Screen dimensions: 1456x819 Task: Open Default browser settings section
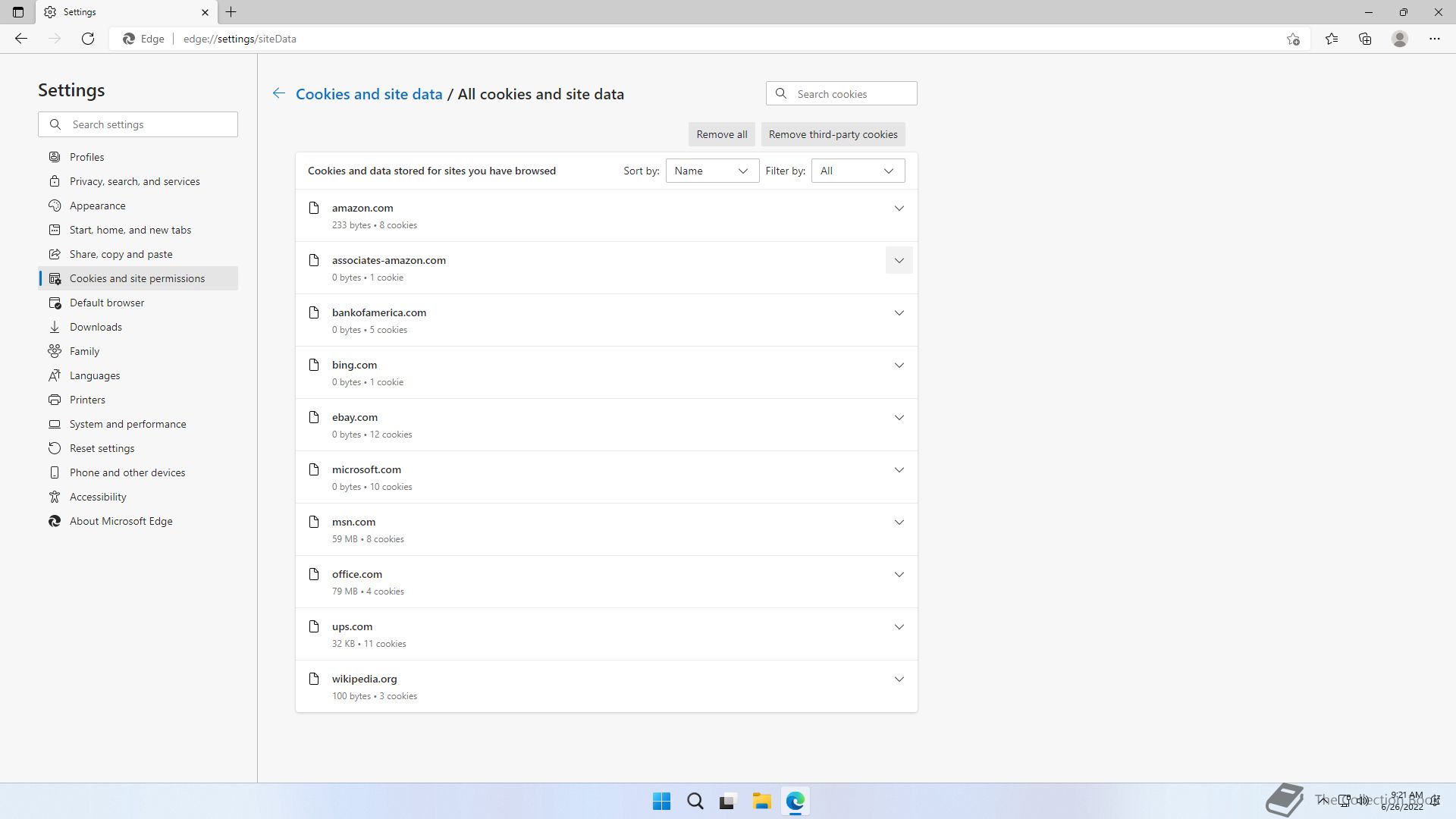click(138, 303)
